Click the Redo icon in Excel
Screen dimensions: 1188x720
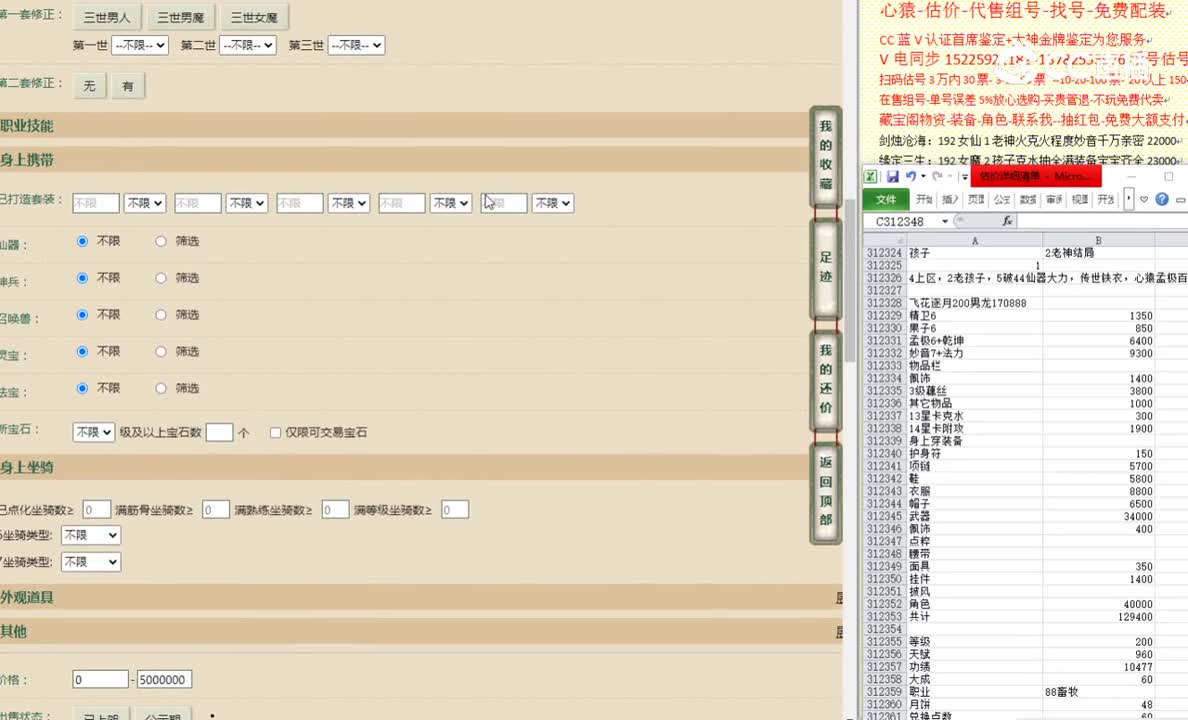click(937, 176)
